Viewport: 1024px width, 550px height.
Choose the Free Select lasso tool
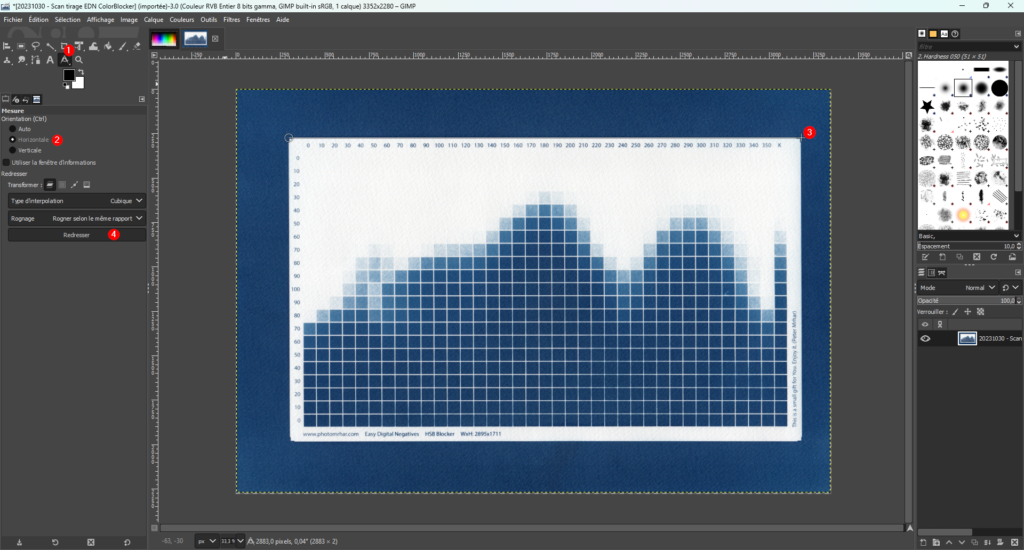click(x=36, y=46)
